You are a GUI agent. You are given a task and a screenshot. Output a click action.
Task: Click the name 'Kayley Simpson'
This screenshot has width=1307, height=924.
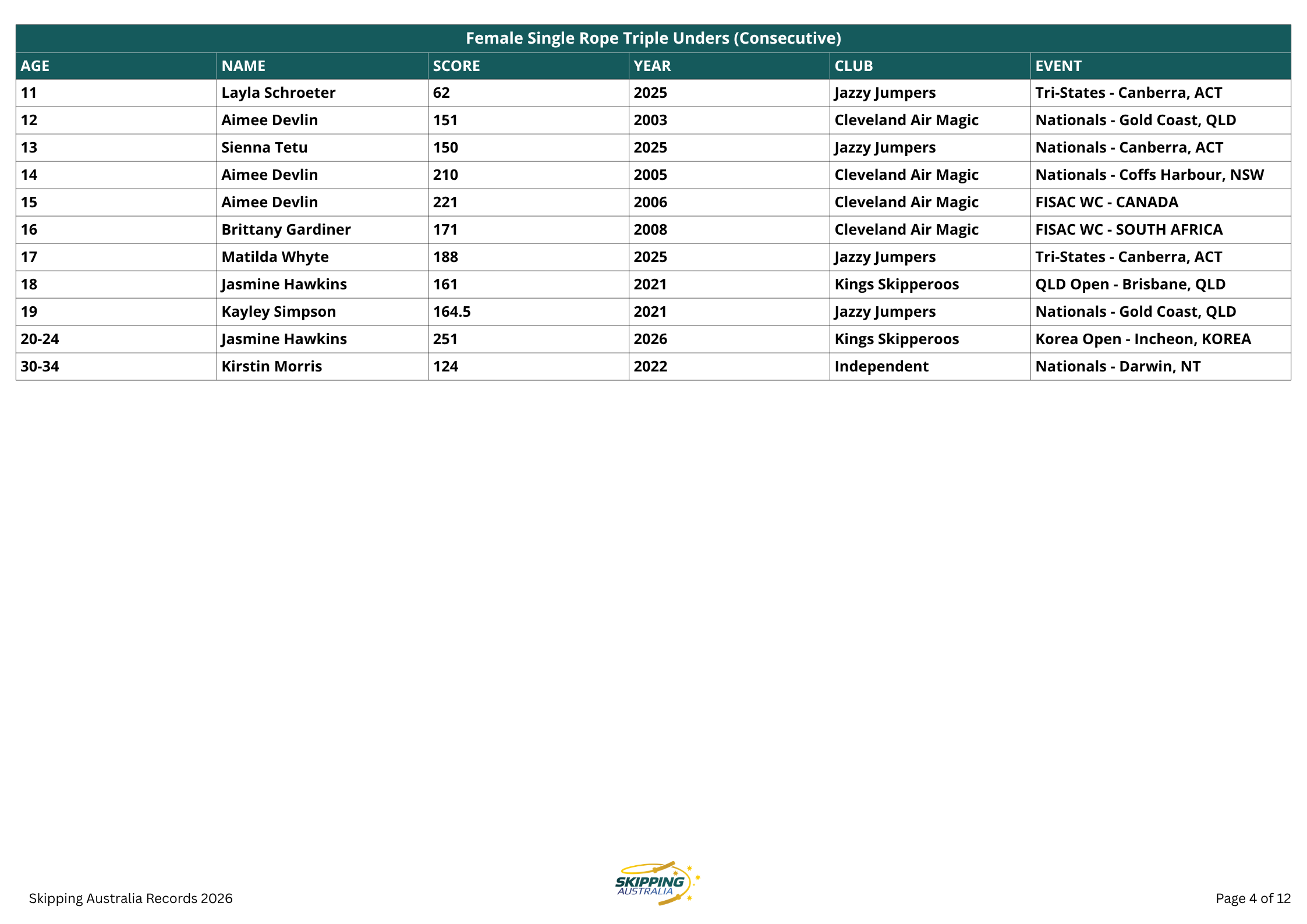(x=278, y=312)
